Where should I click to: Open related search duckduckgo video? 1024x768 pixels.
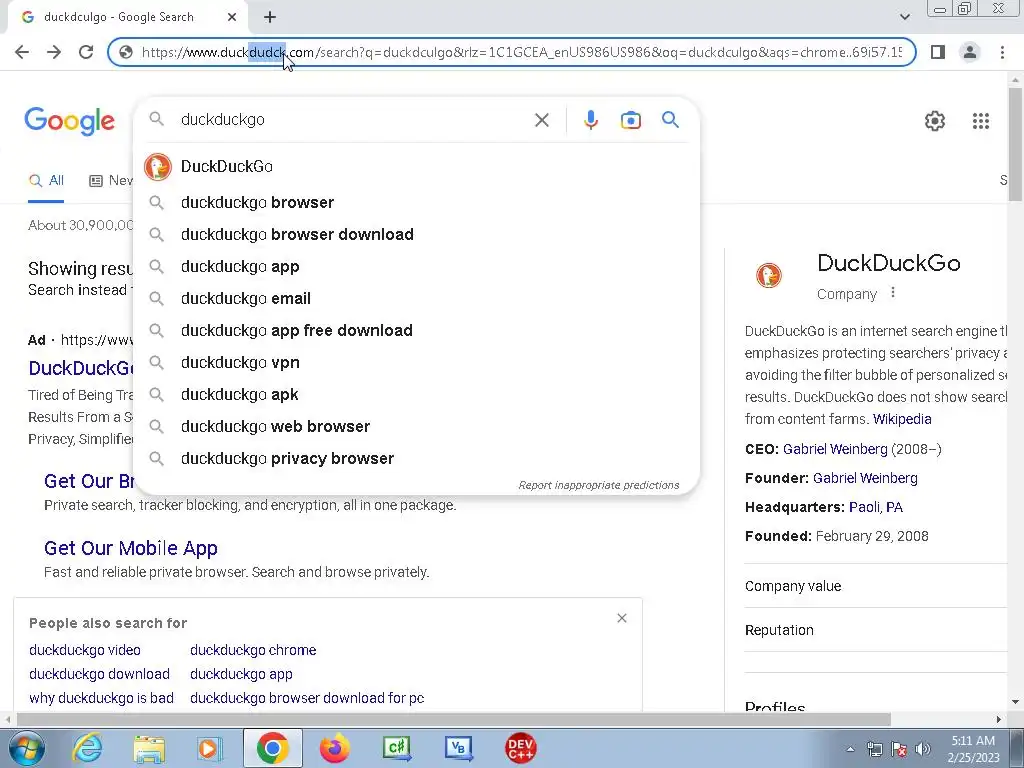85,650
